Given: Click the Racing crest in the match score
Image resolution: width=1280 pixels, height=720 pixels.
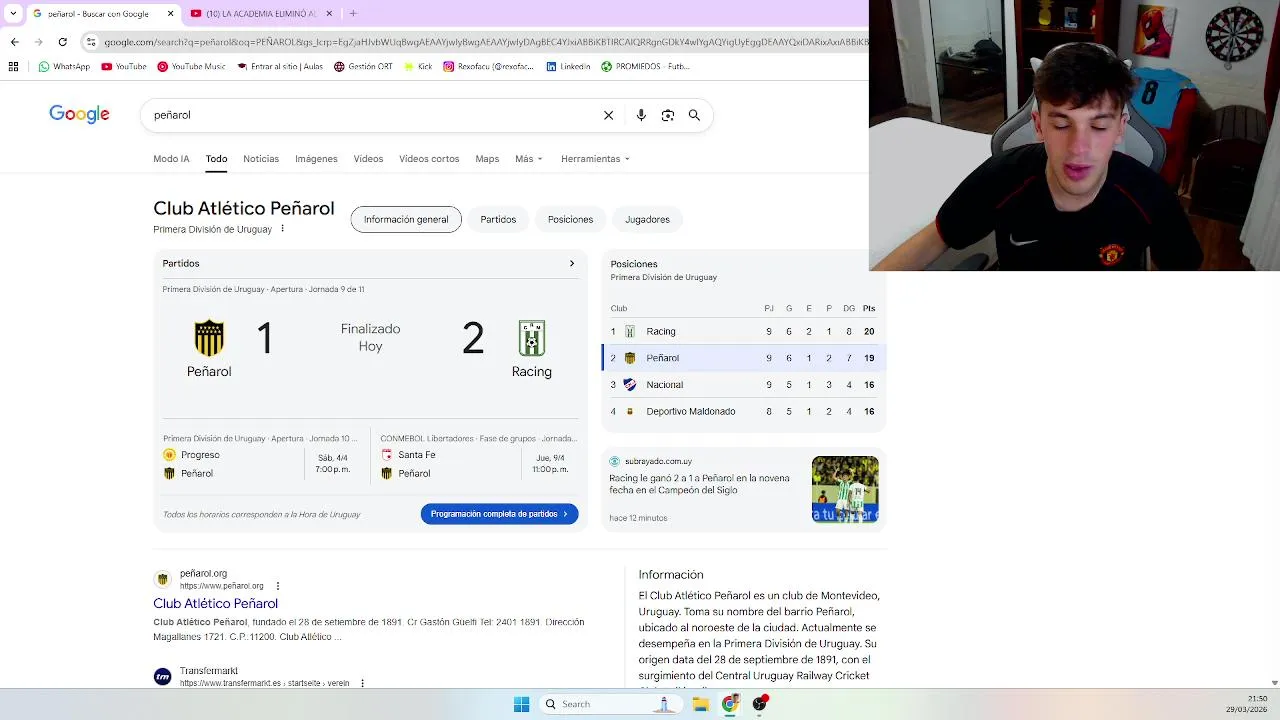Looking at the screenshot, I should point(532,338).
